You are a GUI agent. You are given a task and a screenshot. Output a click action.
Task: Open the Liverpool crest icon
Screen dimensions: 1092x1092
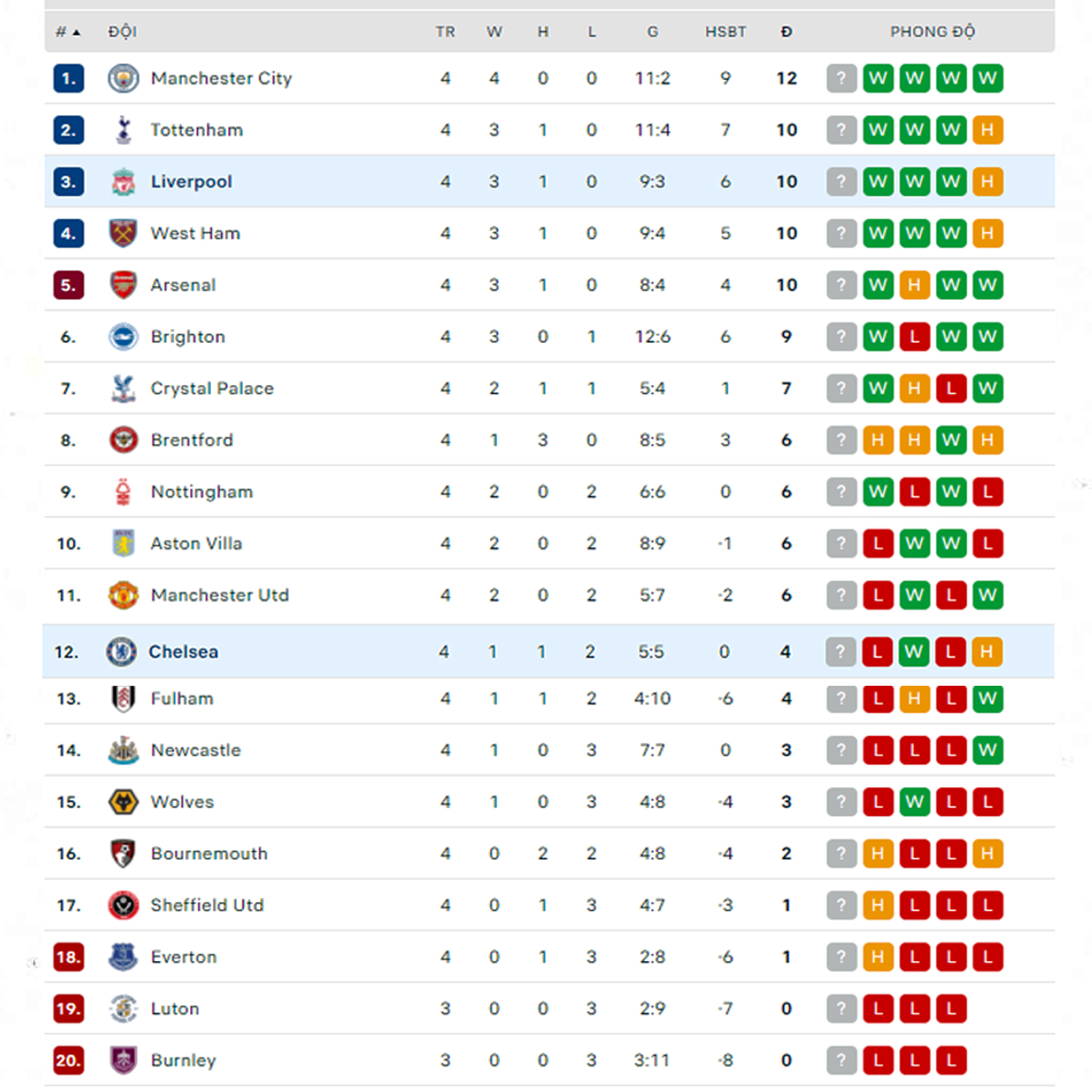[123, 181]
